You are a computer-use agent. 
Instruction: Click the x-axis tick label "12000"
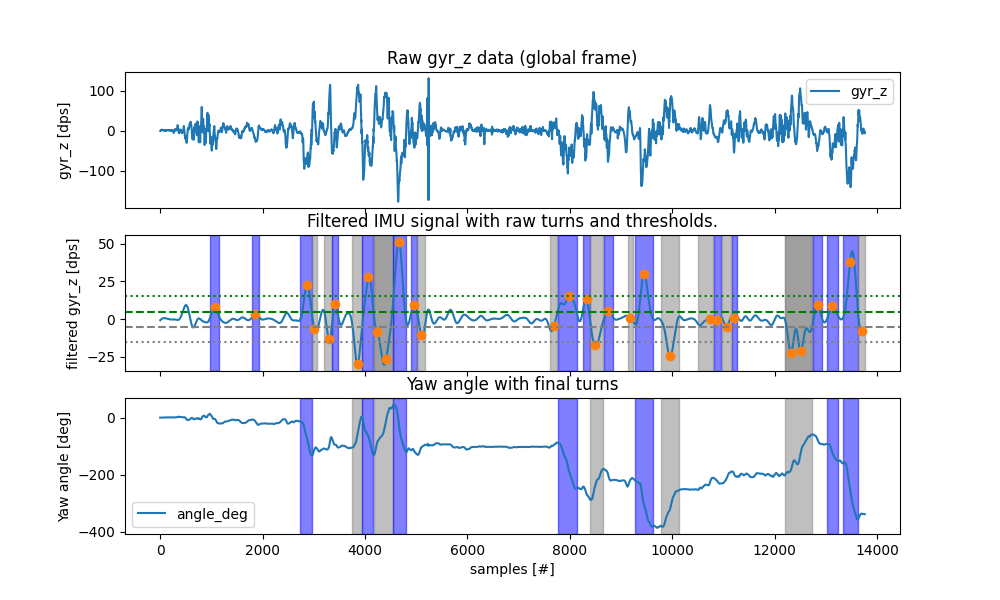[775, 551]
